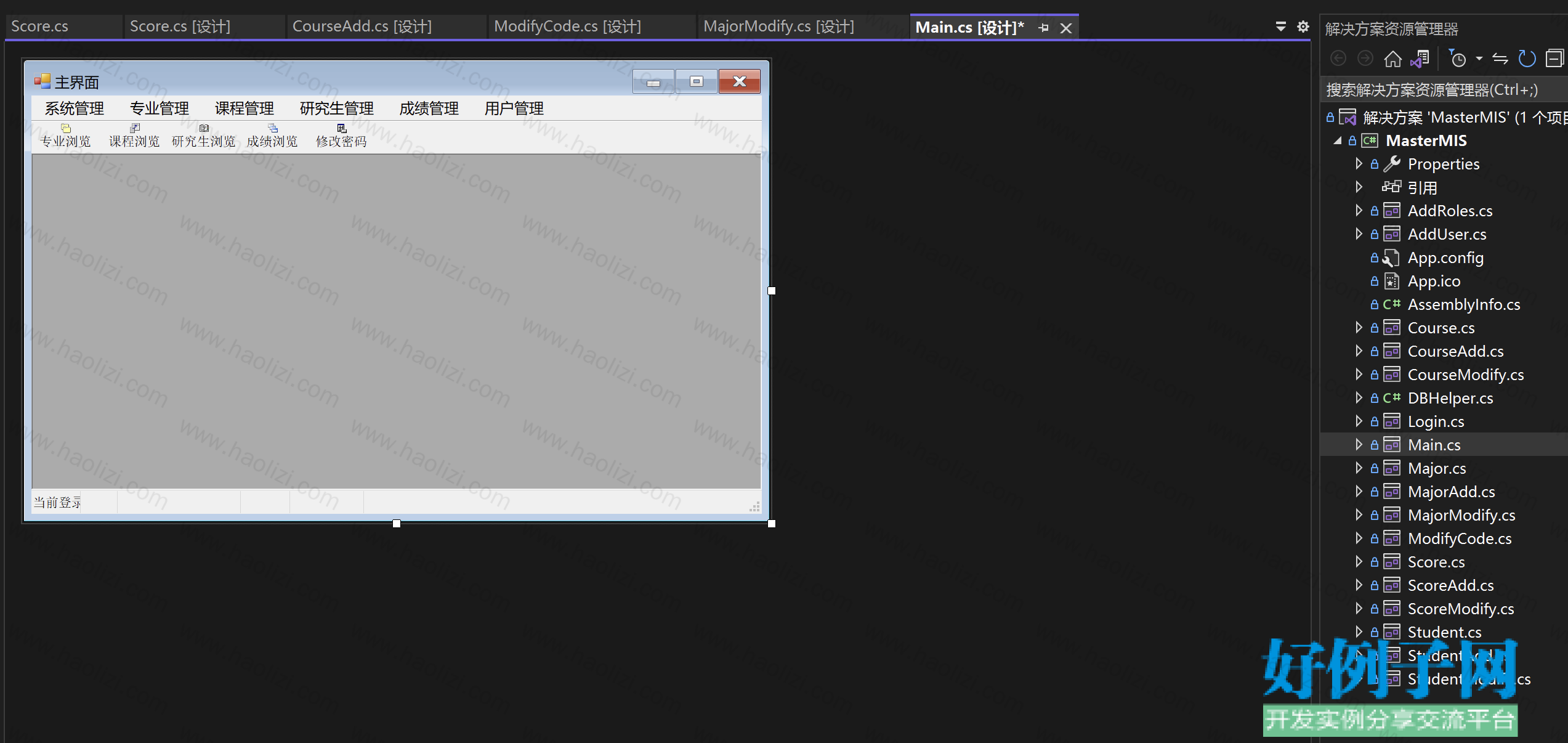Expand the AddUser.cs node
Screen dimensions: 1568x743
pyautogui.click(x=1359, y=234)
